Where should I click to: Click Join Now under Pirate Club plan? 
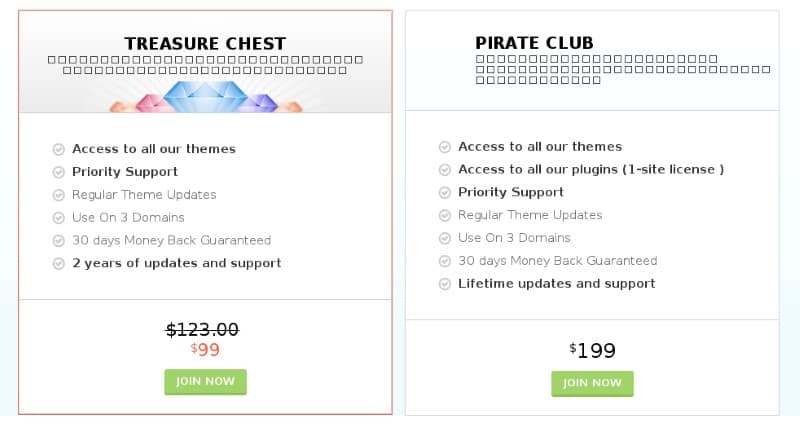592,383
